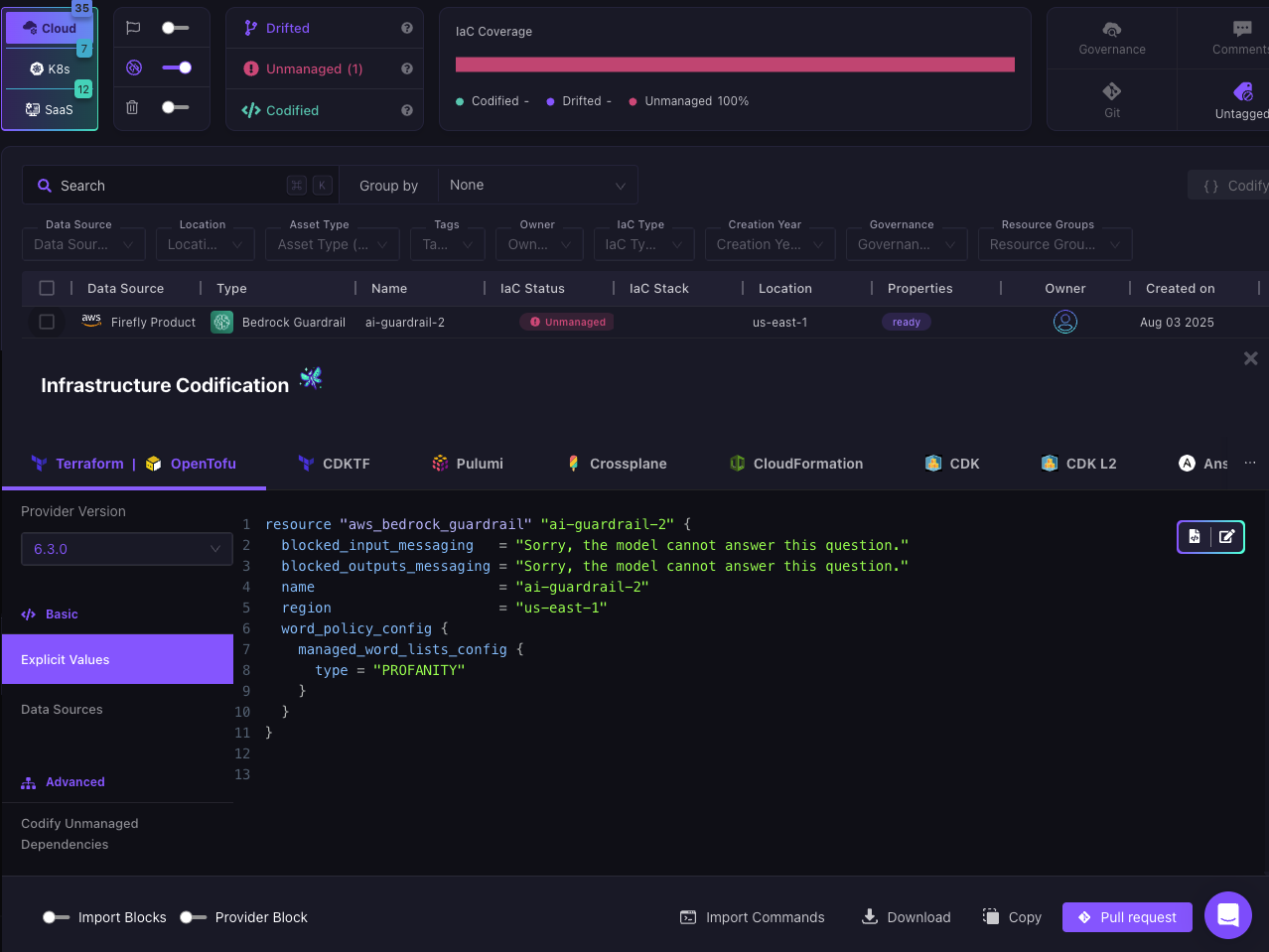Open the Asset Type filter dropdown
The height and width of the screenshot is (952, 1269).
tap(333, 244)
